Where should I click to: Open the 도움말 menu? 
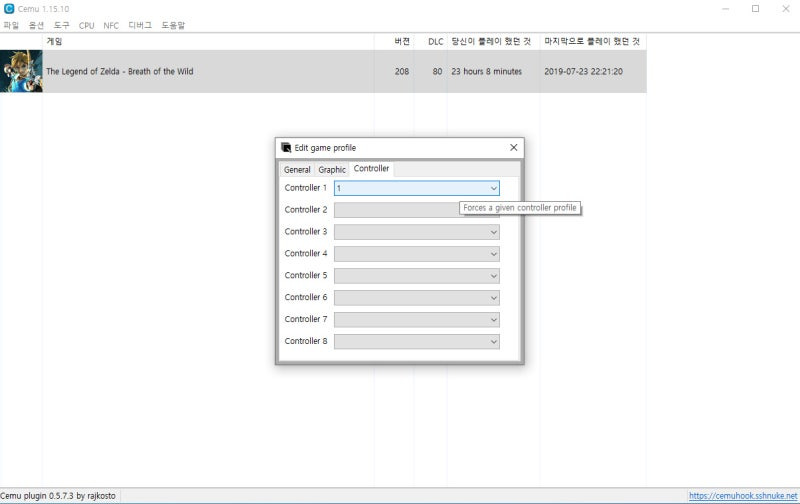(x=173, y=25)
